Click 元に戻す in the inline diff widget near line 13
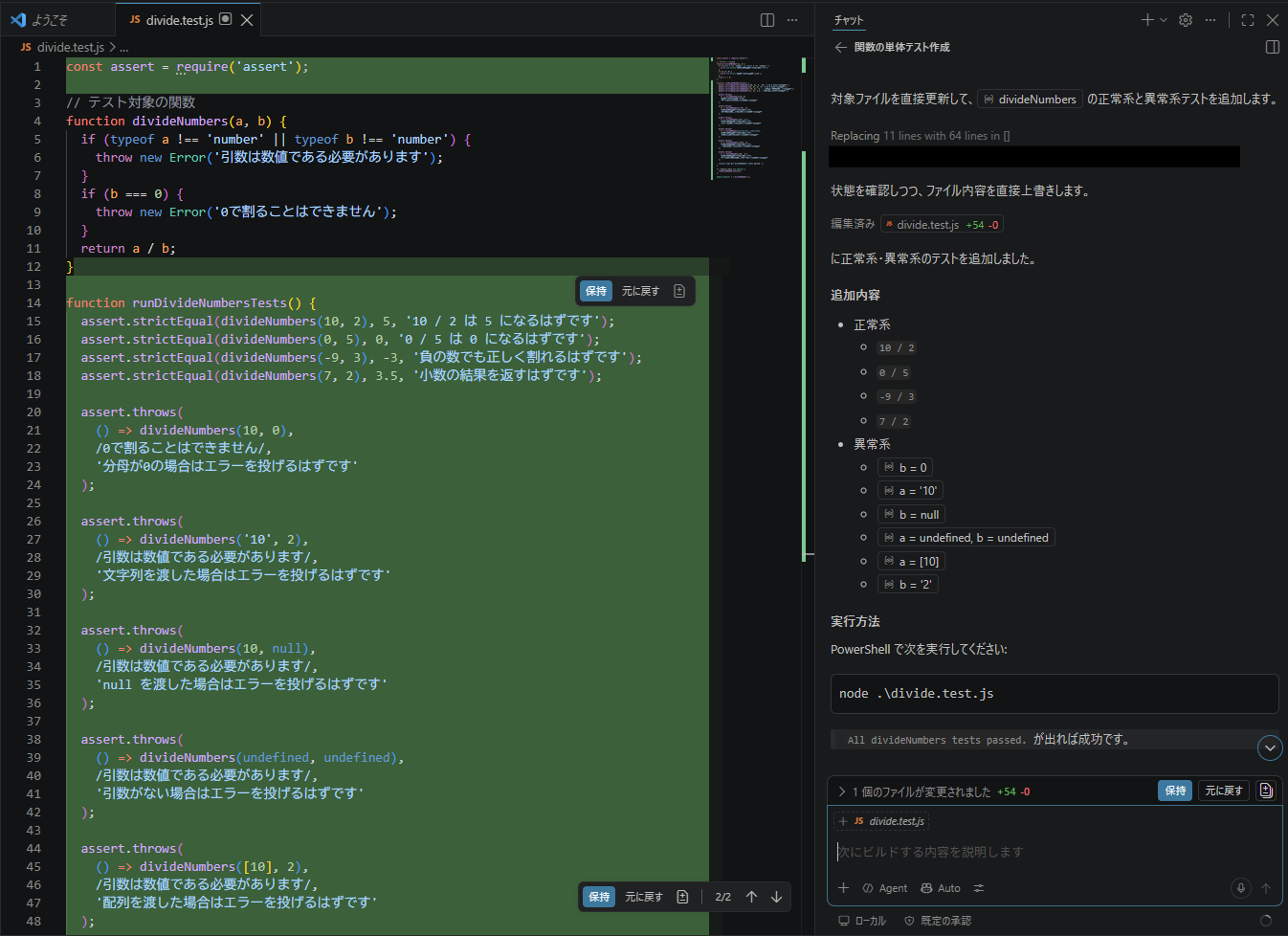This screenshot has width=1288, height=936. [x=640, y=291]
